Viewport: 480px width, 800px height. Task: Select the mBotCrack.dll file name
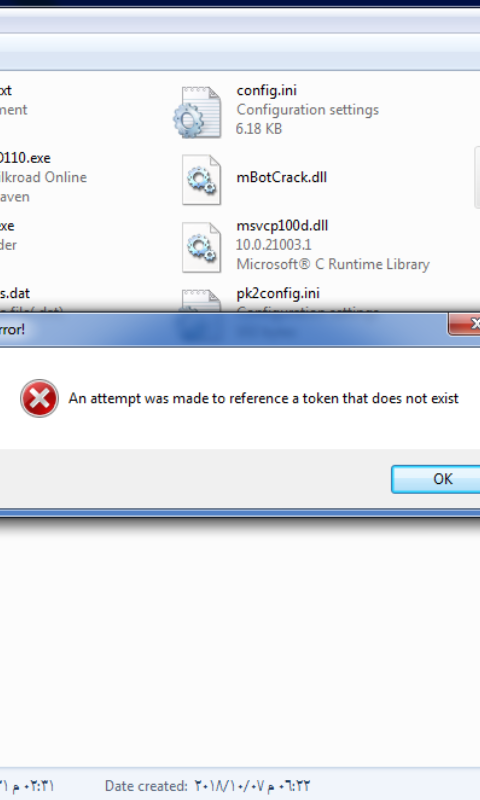[x=282, y=178]
